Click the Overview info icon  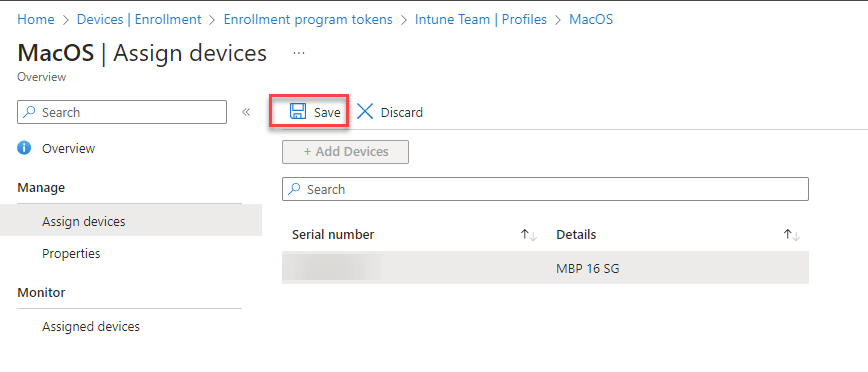tap(24, 148)
